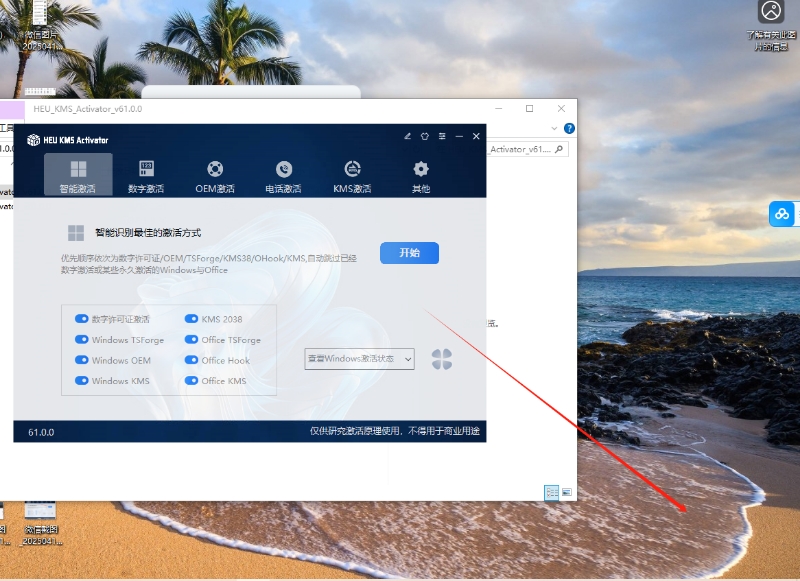This screenshot has height=581, width=800.
Task: Click the 了解有关此图片的信息 desktop icon
Action: coord(771,26)
